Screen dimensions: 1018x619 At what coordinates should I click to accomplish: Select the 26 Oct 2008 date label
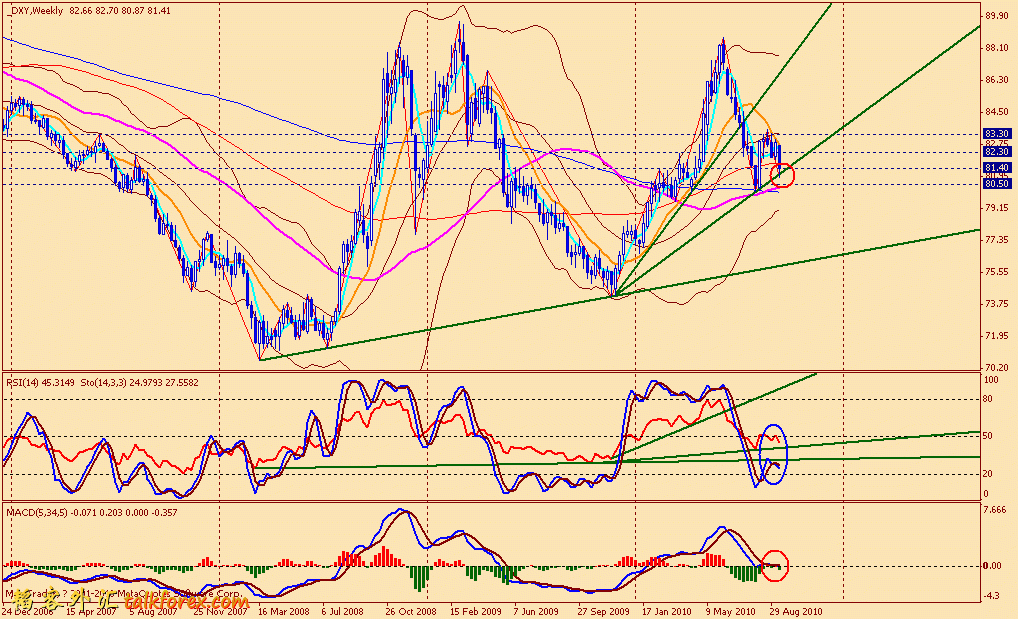[x=411, y=611]
